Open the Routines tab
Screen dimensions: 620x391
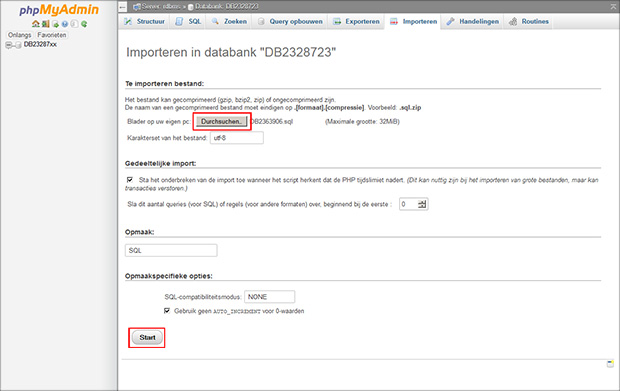529,21
